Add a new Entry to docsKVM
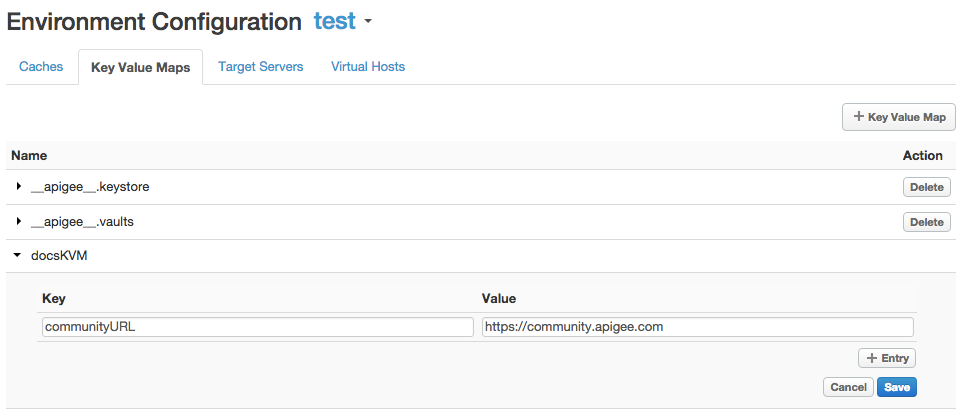This screenshot has height=414, width=964. click(886, 358)
